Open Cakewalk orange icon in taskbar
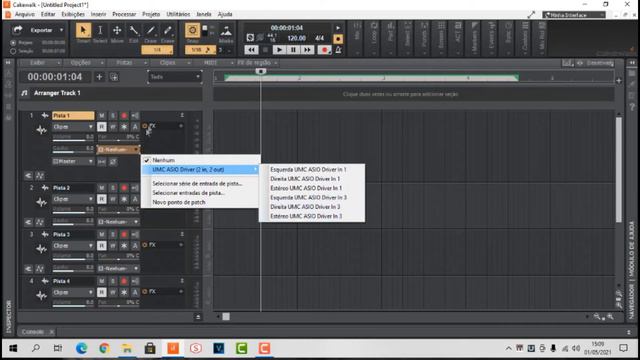Screen dimensions: 640x360 click(x=173, y=349)
